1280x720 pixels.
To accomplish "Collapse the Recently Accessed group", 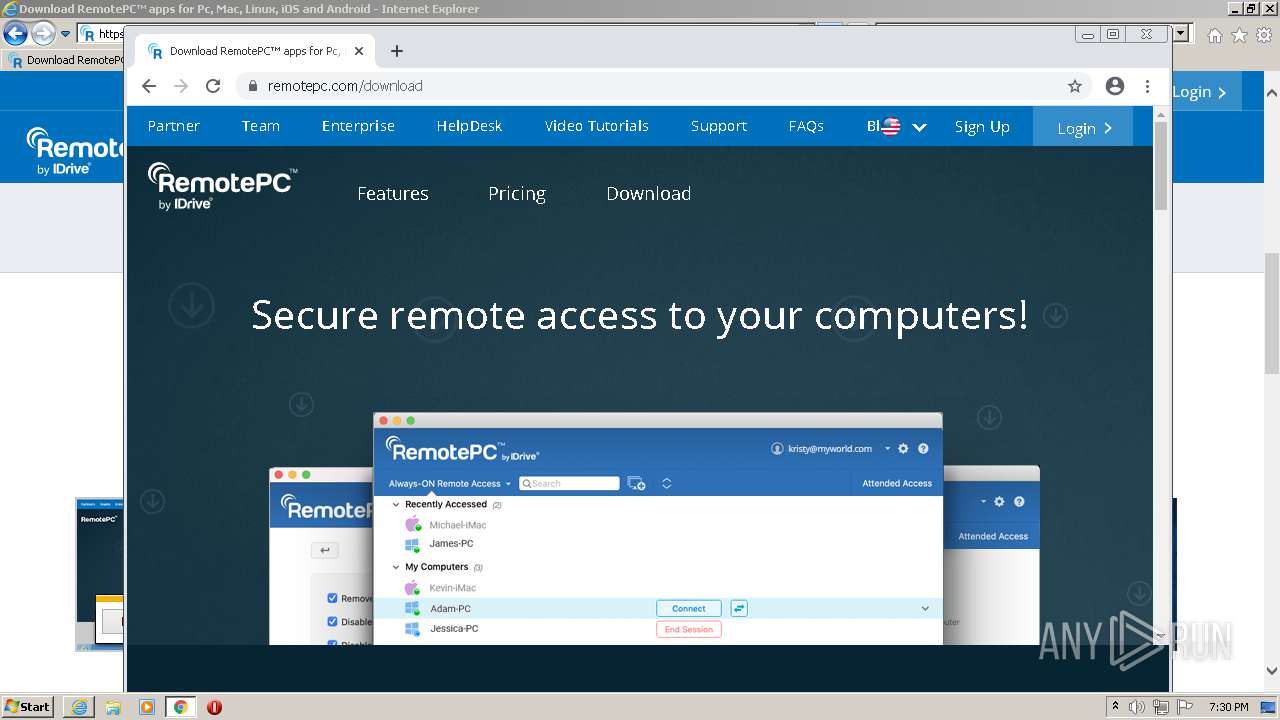I will [396, 505].
